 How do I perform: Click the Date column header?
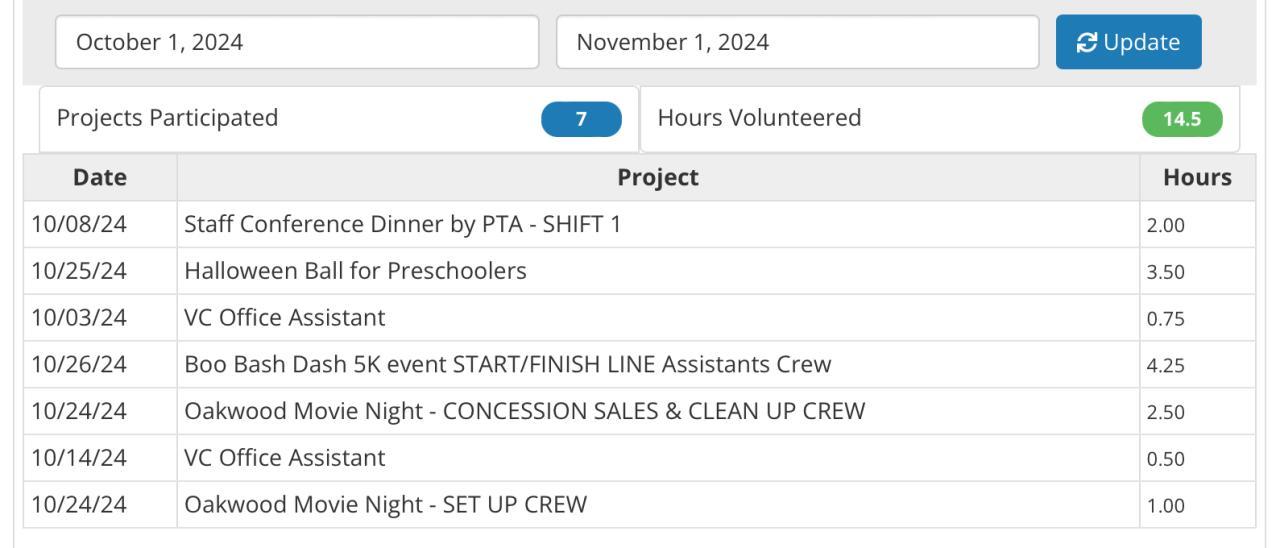(x=100, y=178)
